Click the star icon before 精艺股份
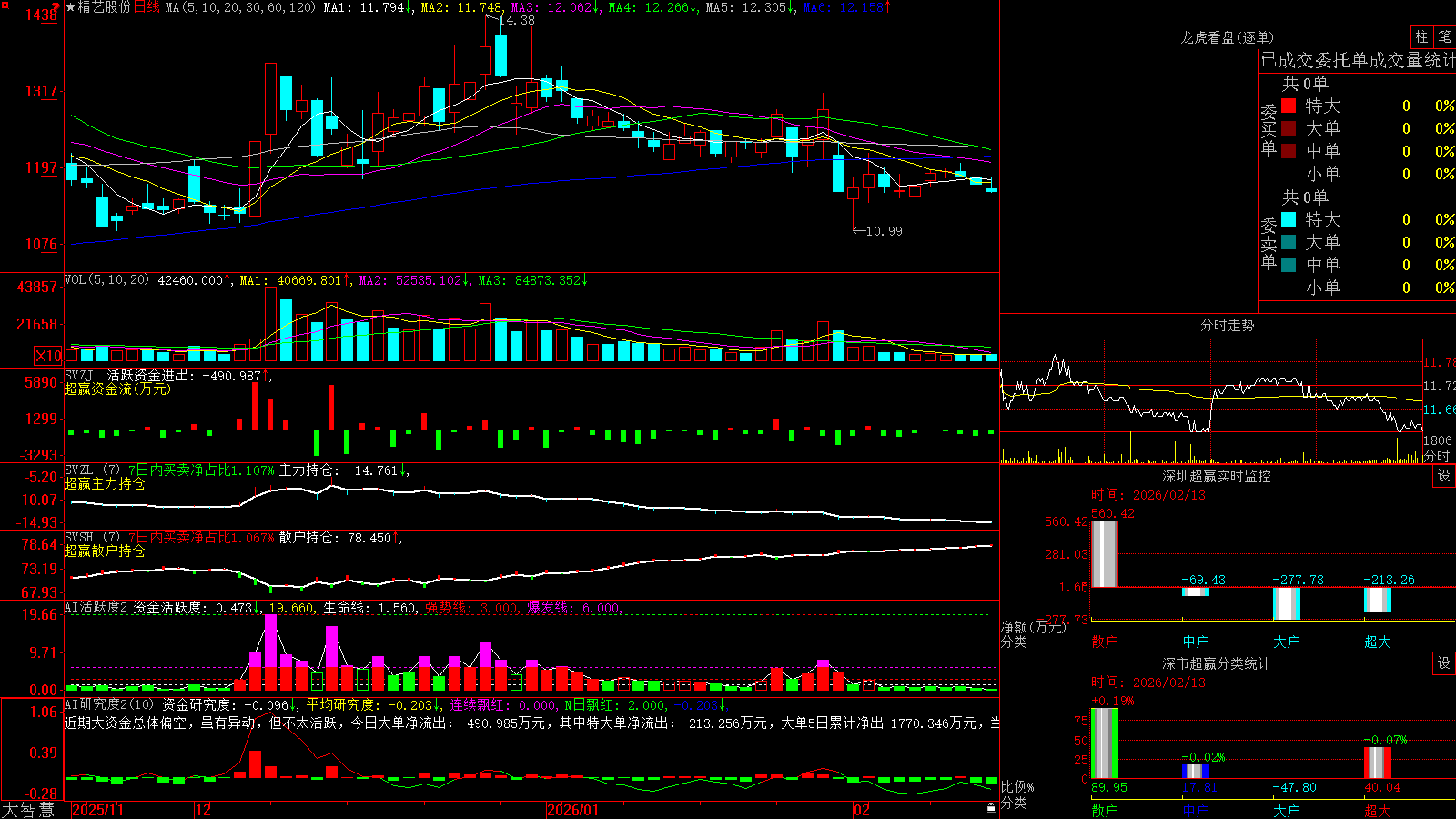This screenshot has height=819, width=1456. 71,7
